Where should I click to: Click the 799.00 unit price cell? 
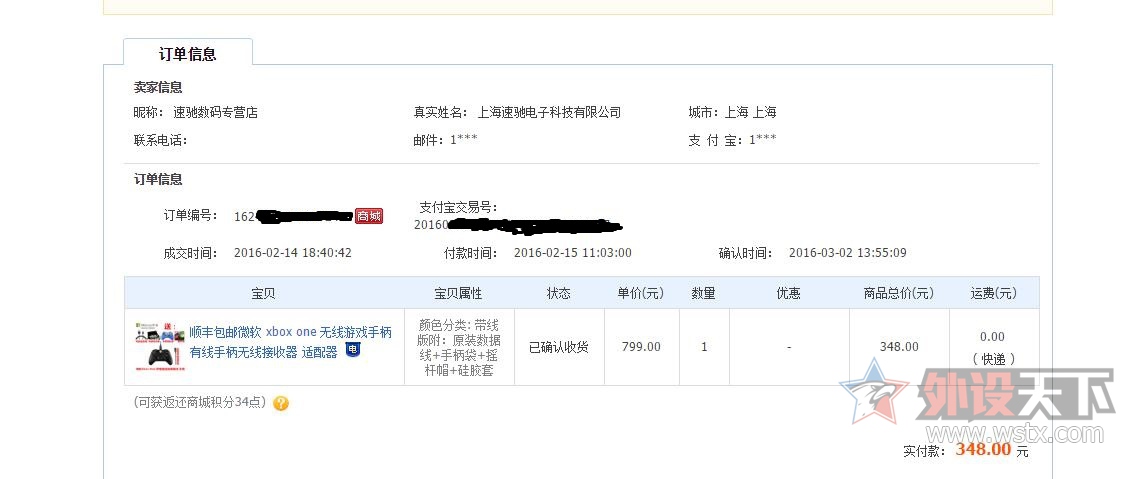pos(641,347)
